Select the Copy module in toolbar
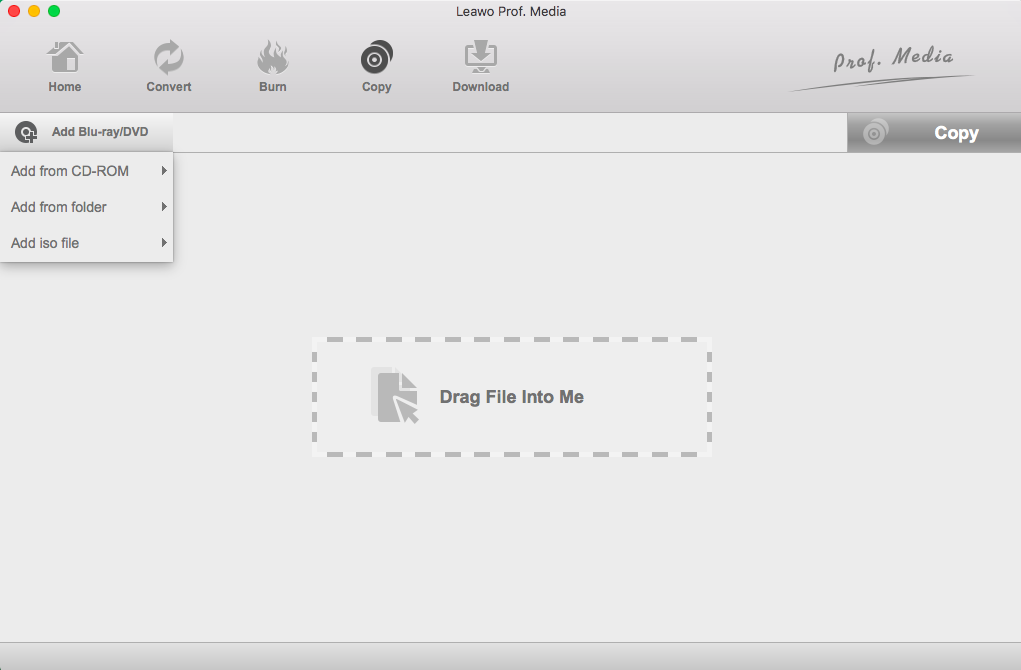The height and width of the screenshot is (670, 1021). point(376,67)
